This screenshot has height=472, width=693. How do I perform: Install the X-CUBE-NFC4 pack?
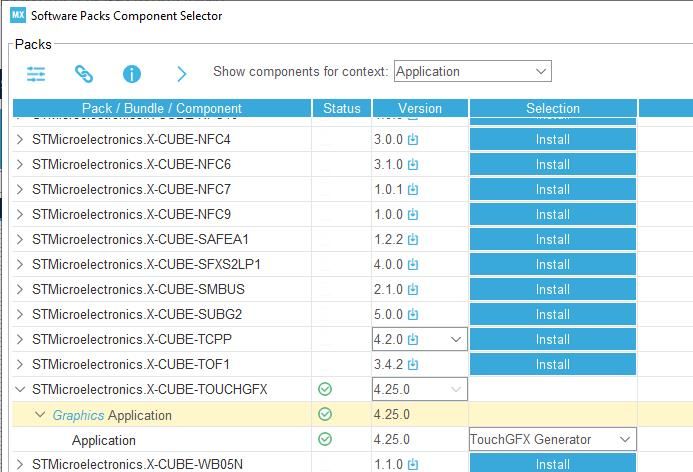click(553, 140)
